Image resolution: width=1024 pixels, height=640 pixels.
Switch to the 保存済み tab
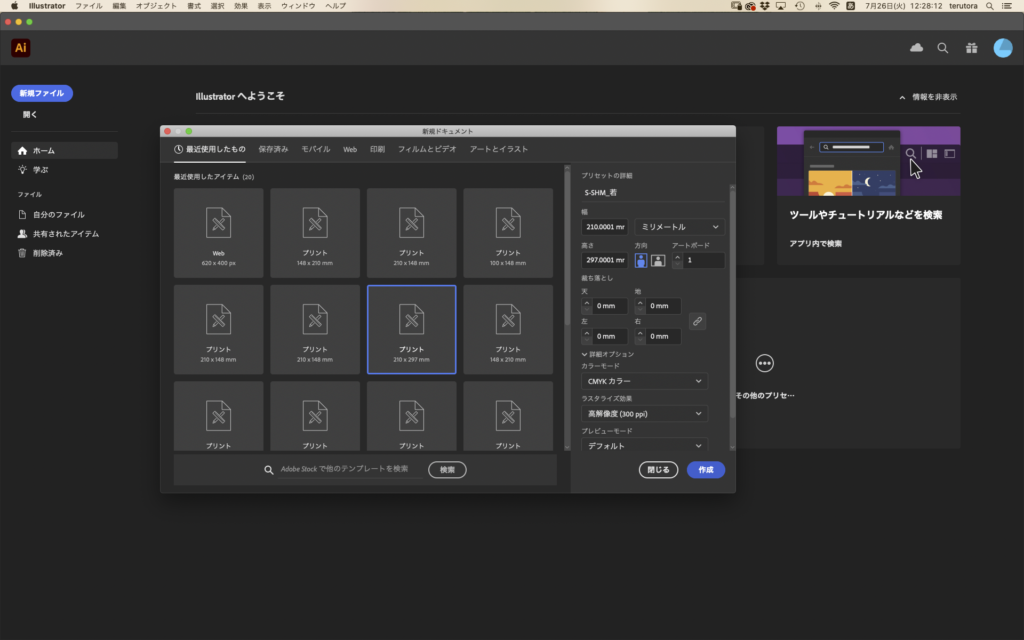(273, 150)
